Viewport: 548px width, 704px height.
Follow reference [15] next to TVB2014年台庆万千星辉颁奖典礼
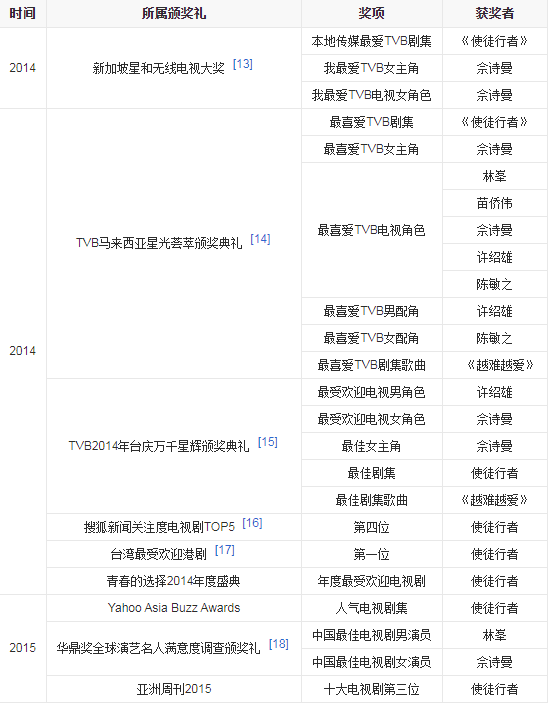coord(267,442)
